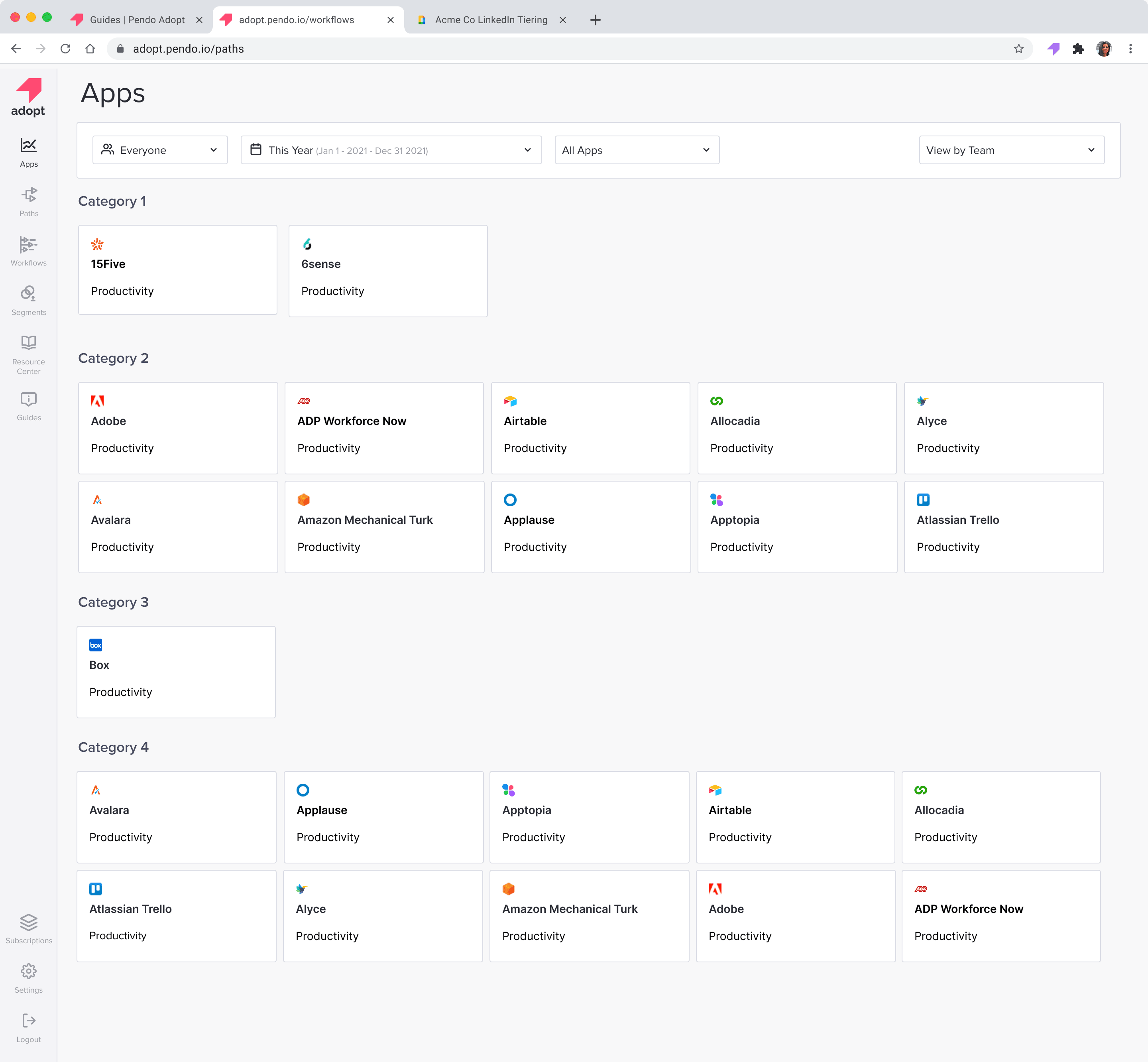Open Avalara card in Category 4
This screenshot has width=1148, height=1062.
177,817
